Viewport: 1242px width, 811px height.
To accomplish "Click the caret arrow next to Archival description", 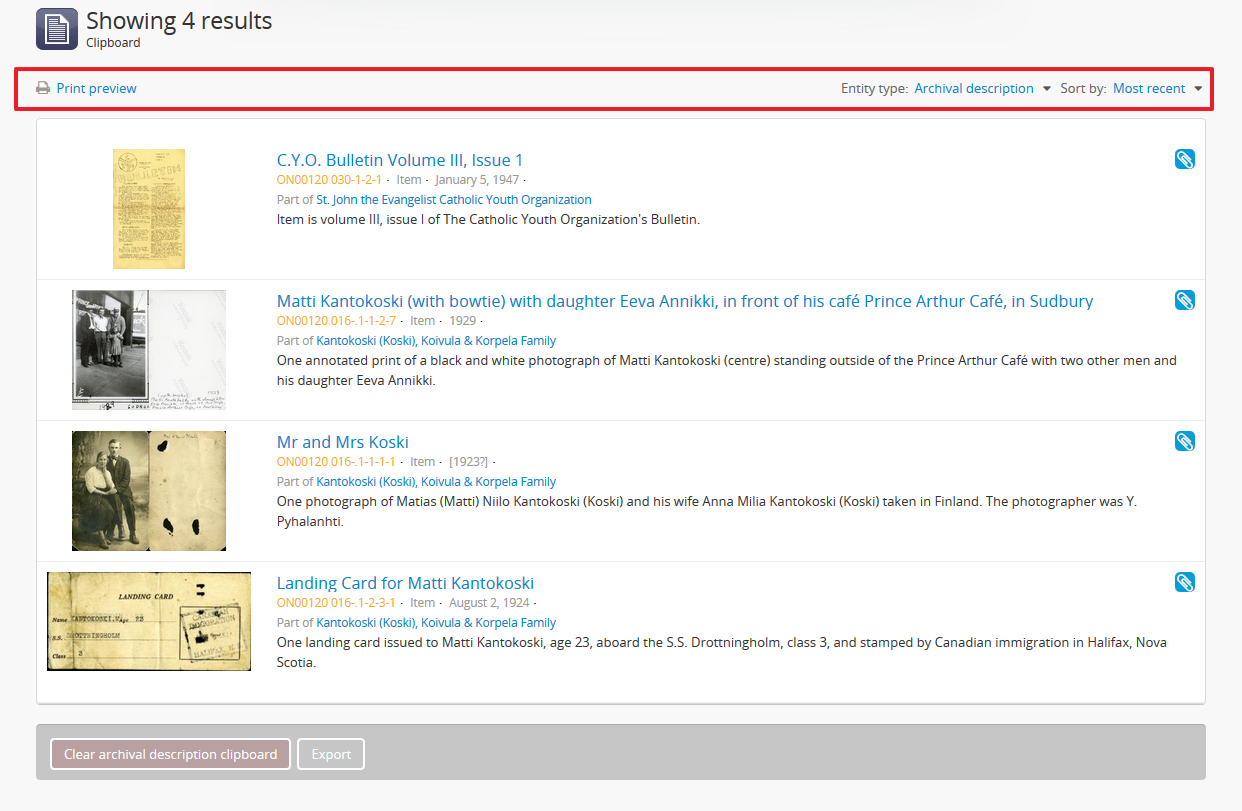I will point(1047,88).
